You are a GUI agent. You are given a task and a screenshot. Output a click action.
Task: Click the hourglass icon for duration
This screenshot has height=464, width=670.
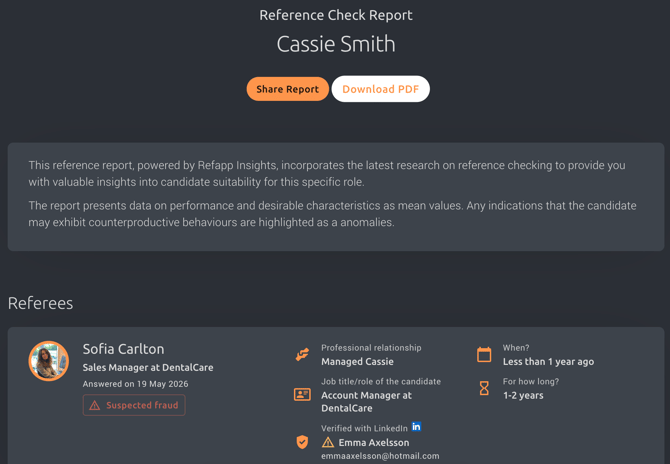[x=484, y=388]
